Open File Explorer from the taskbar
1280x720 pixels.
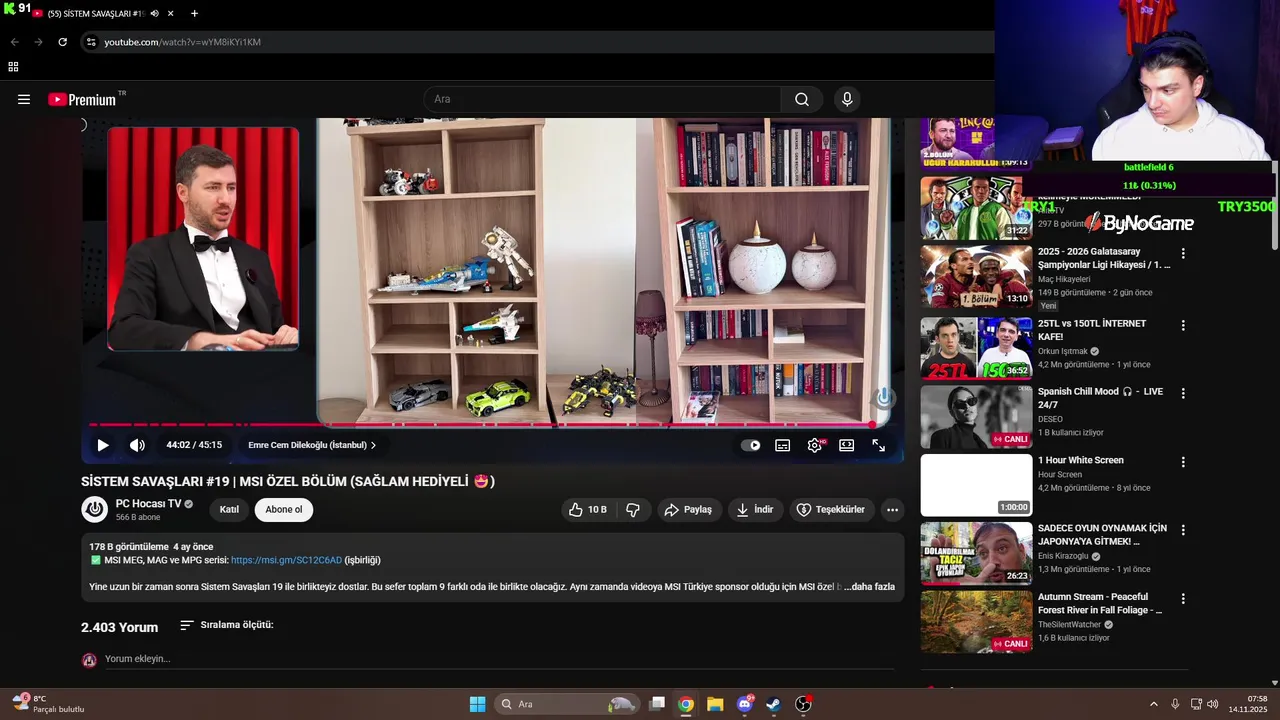[715, 704]
